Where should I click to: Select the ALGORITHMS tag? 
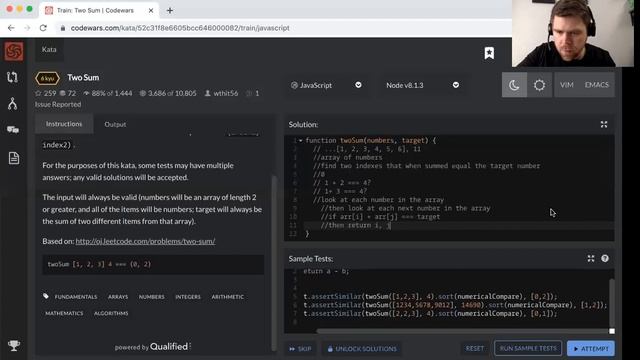(111, 313)
